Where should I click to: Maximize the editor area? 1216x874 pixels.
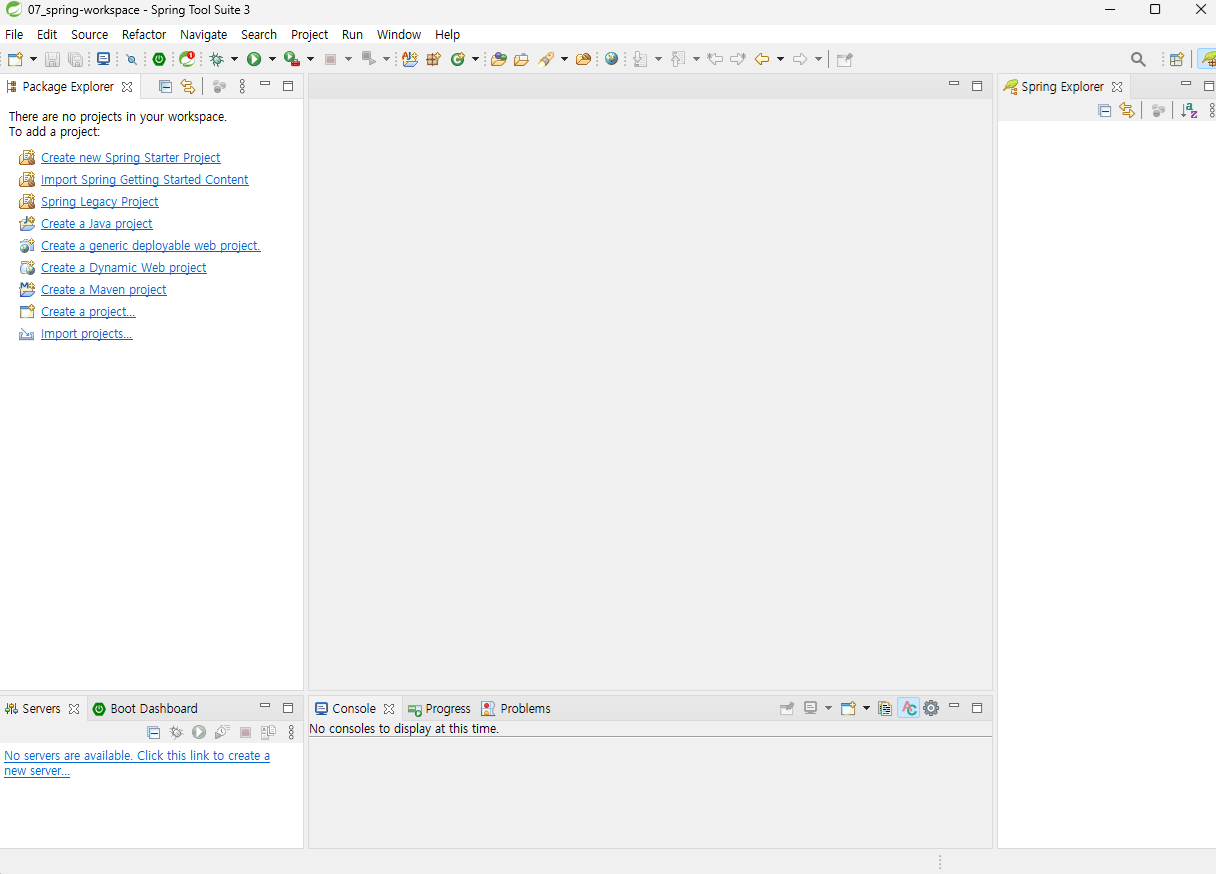click(x=977, y=86)
